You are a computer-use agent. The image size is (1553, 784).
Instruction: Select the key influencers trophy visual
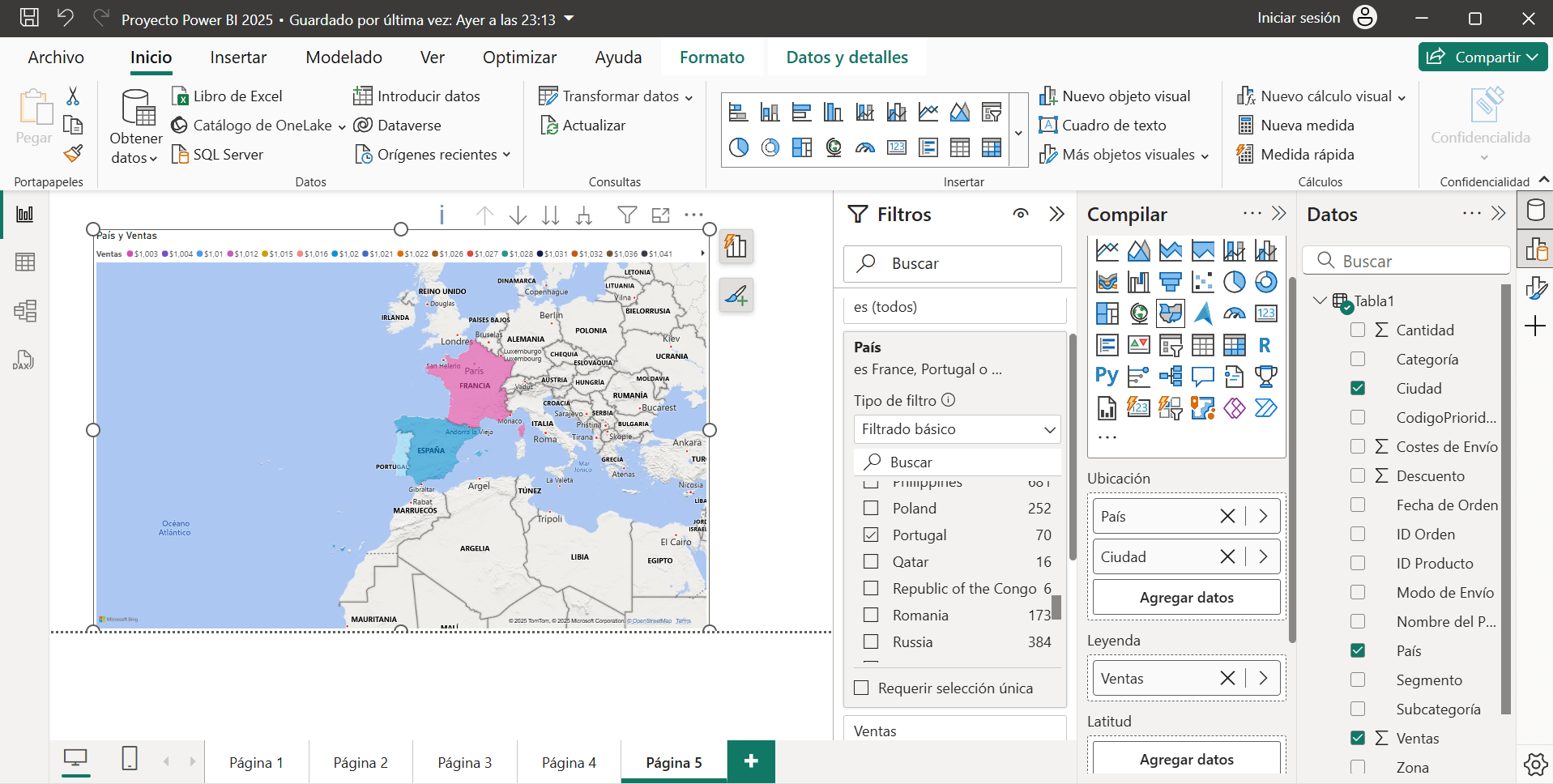pyautogui.click(x=1265, y=377)
